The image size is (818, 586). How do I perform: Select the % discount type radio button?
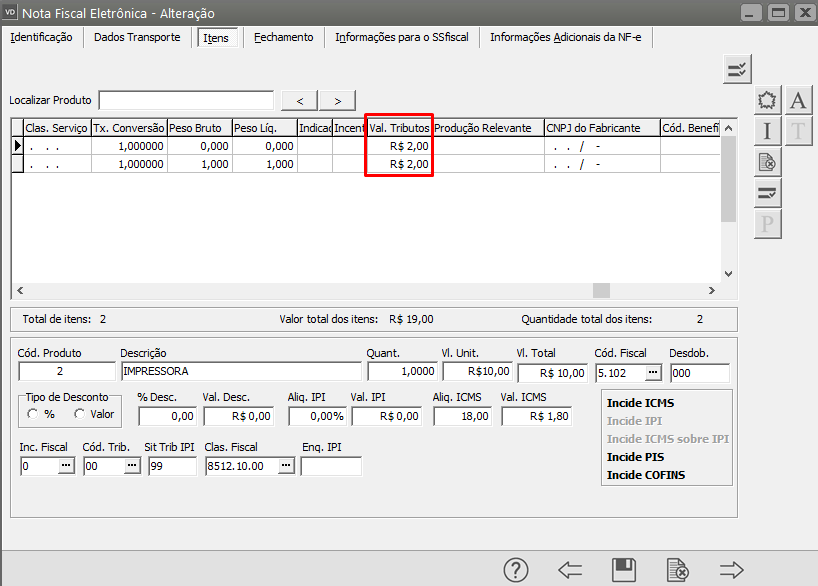click(x=32, y=414)
